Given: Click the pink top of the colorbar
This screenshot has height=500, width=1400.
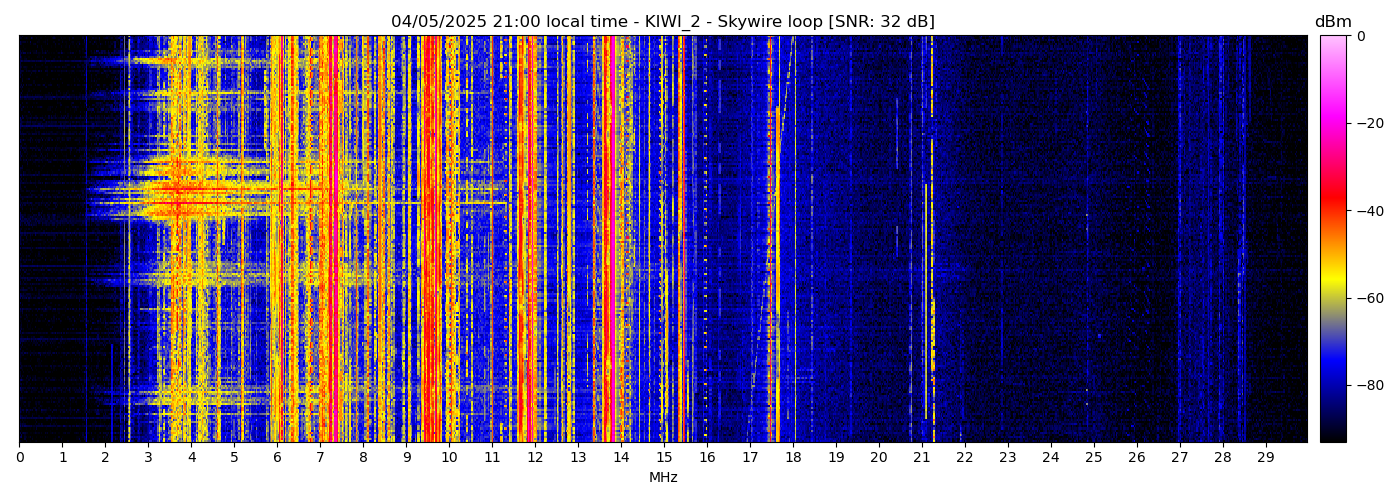Looking at the screenshot, I should point(1333,45).
